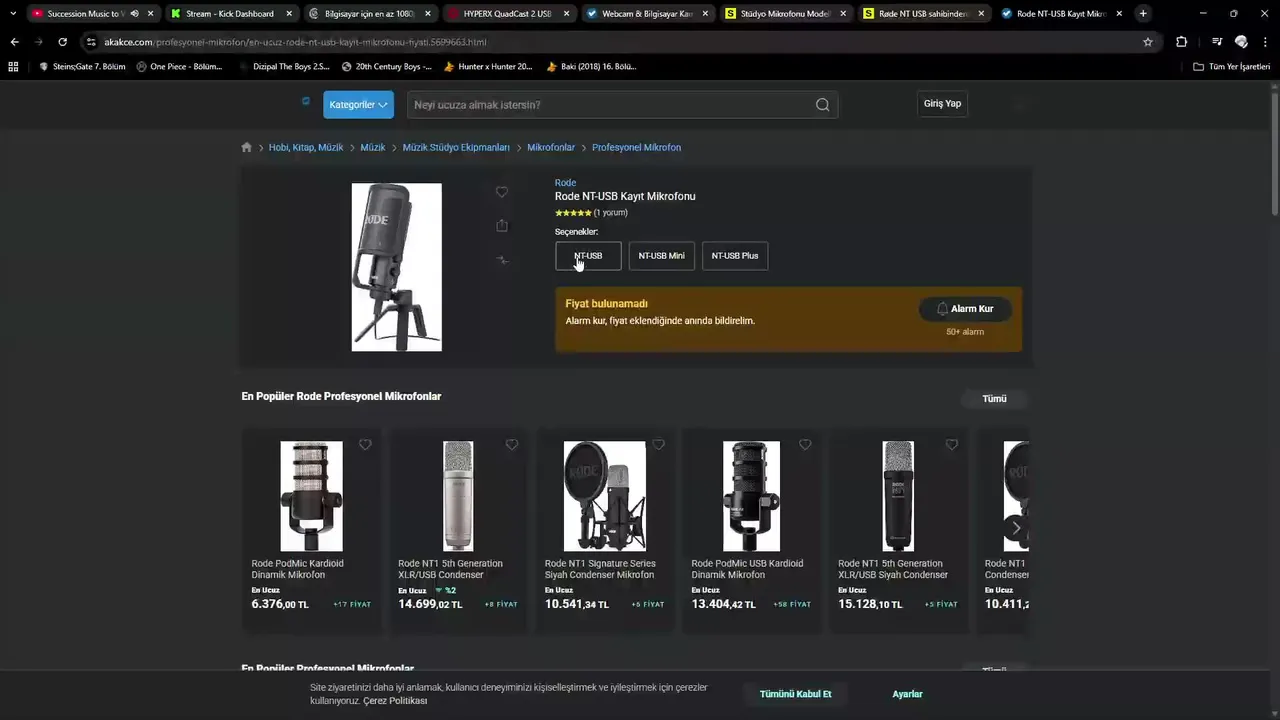Favorite the Rode PodMic Kardioid Dinamik card
The height and width of the screenshot is (720, 1280).
(365, 445)
